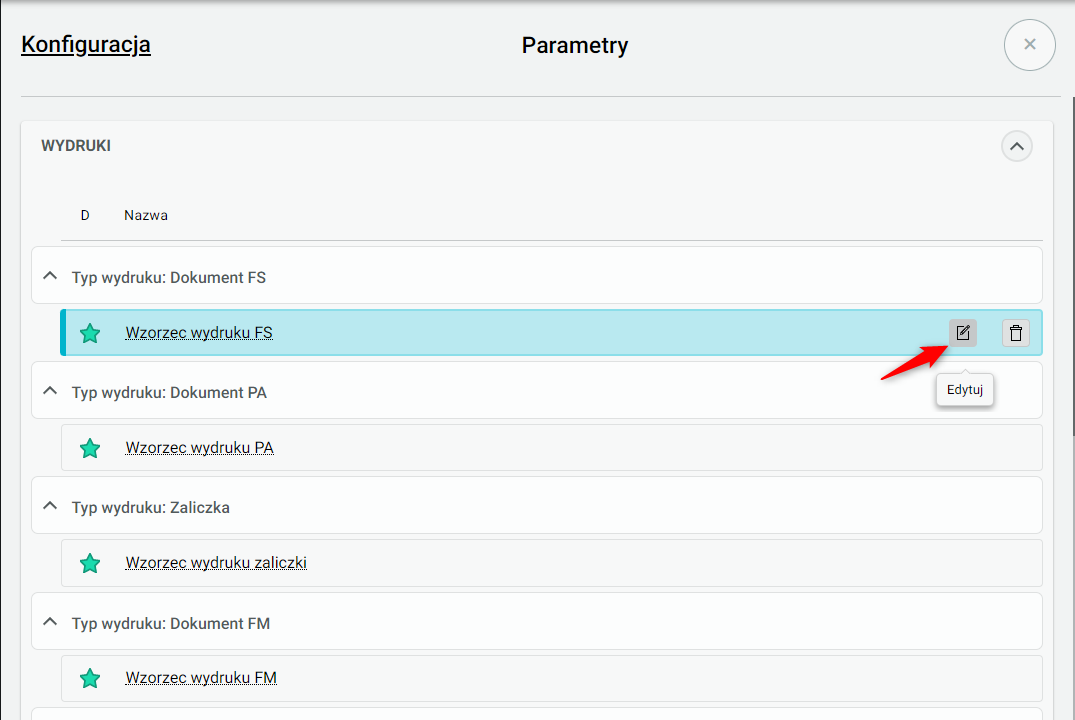The image size is (1075, 720).
Task: Collapse the Typ wydruku: Dokument PA group
Action: coord(50,391)
